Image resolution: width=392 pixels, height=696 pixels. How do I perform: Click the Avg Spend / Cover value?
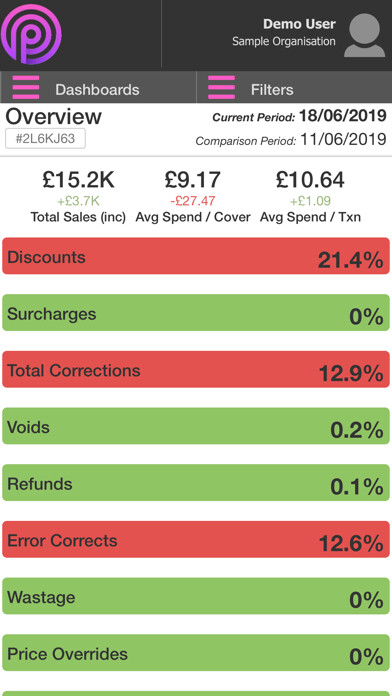pyautogui.click(x=193, y=180)
